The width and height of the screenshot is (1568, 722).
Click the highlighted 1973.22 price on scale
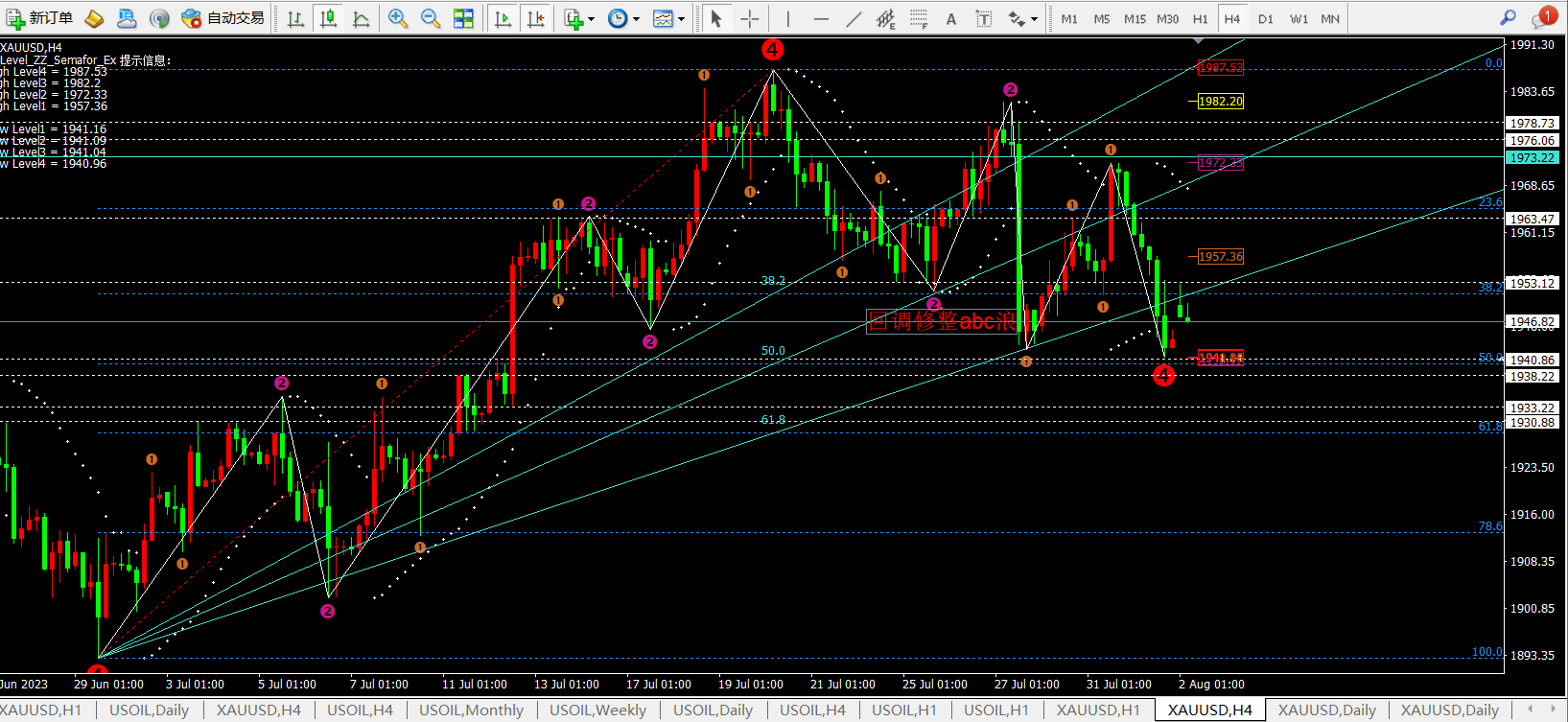1533,158
